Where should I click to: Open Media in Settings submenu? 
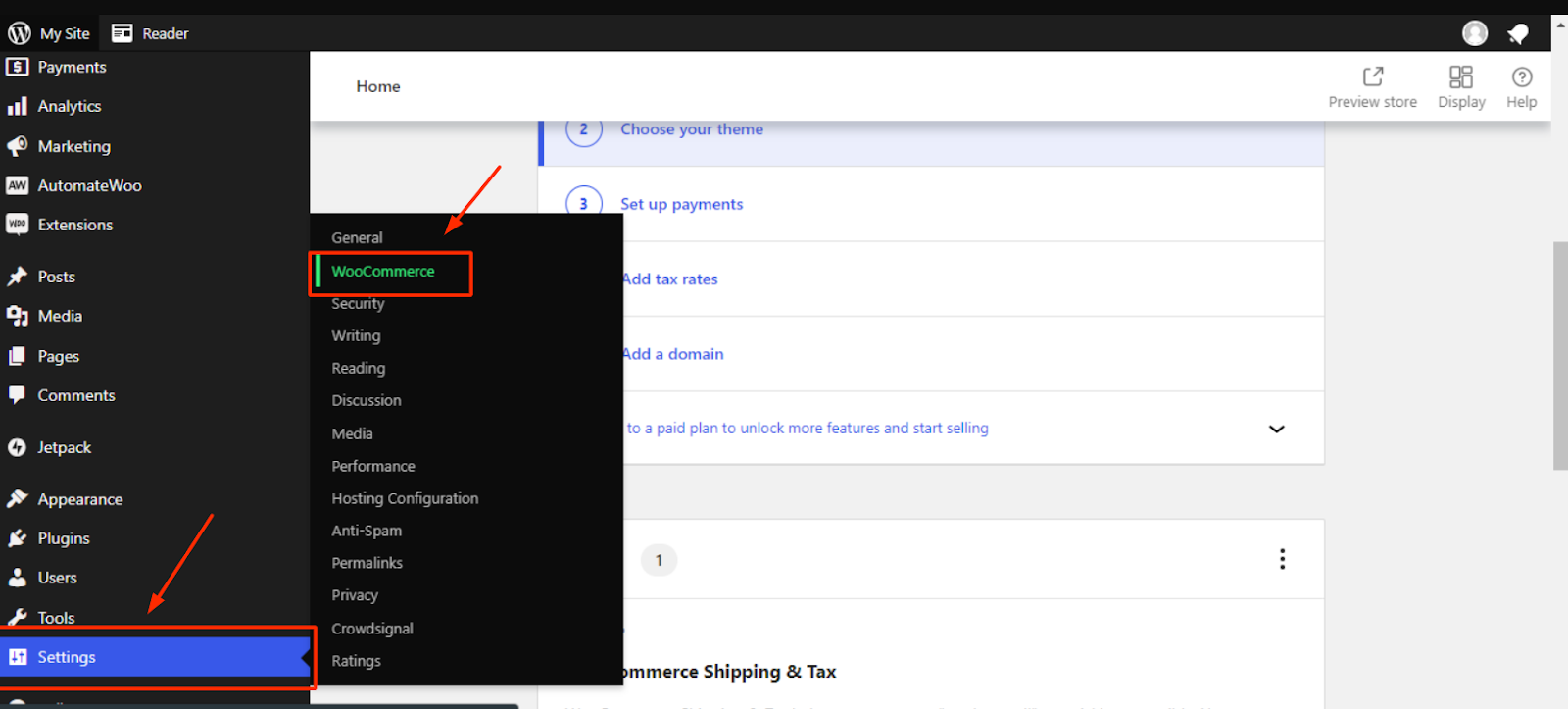coord(352,433)
